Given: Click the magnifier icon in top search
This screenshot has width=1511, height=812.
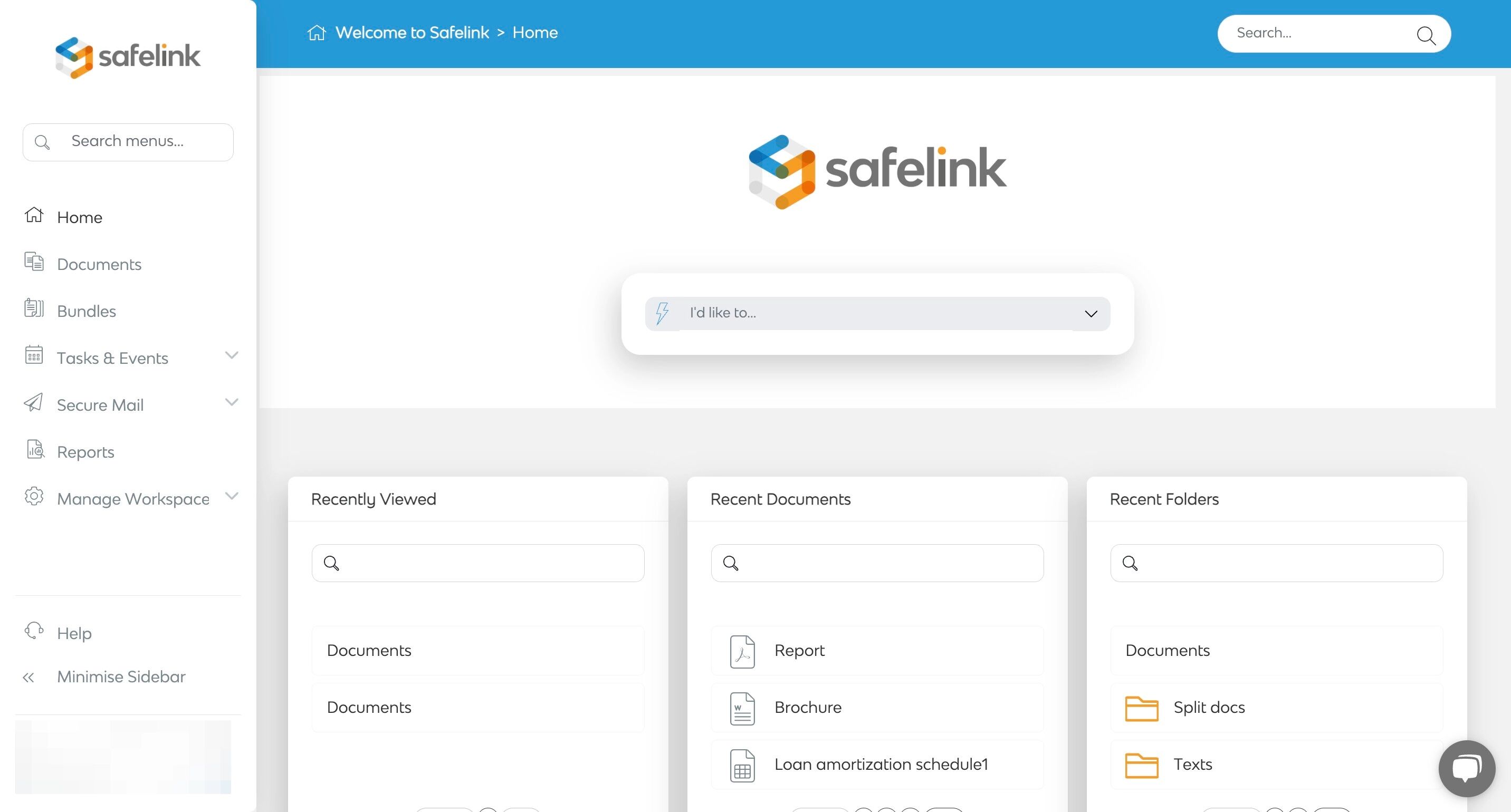Looking at the screenshot, I should [x=1426, y=35].
